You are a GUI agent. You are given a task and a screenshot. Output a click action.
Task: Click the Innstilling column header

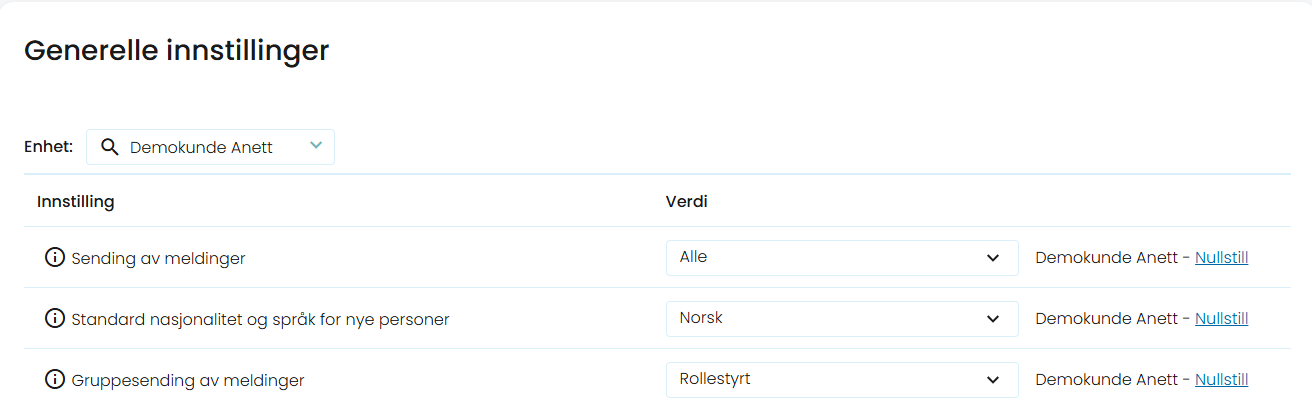tap(76, 202)
